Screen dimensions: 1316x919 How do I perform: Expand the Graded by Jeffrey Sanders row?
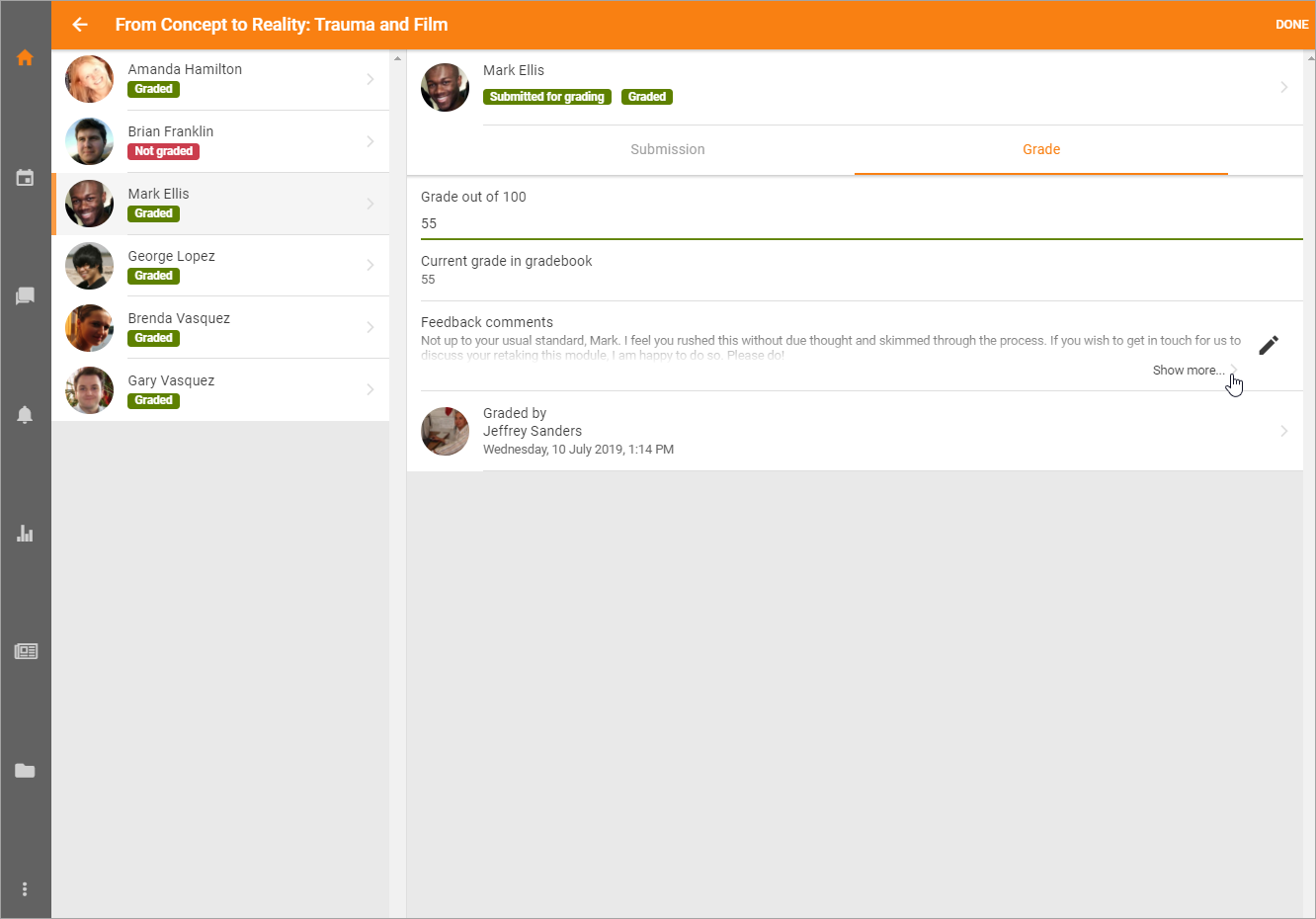click(1283, 431)
